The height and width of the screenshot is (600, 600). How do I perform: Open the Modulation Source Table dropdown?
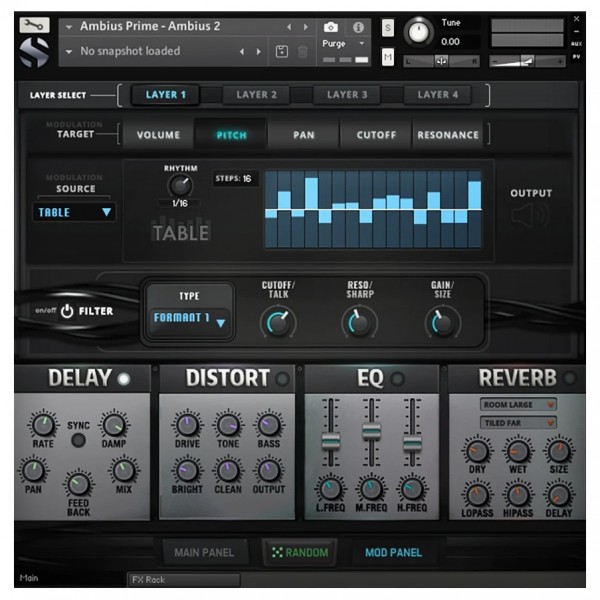74,212
